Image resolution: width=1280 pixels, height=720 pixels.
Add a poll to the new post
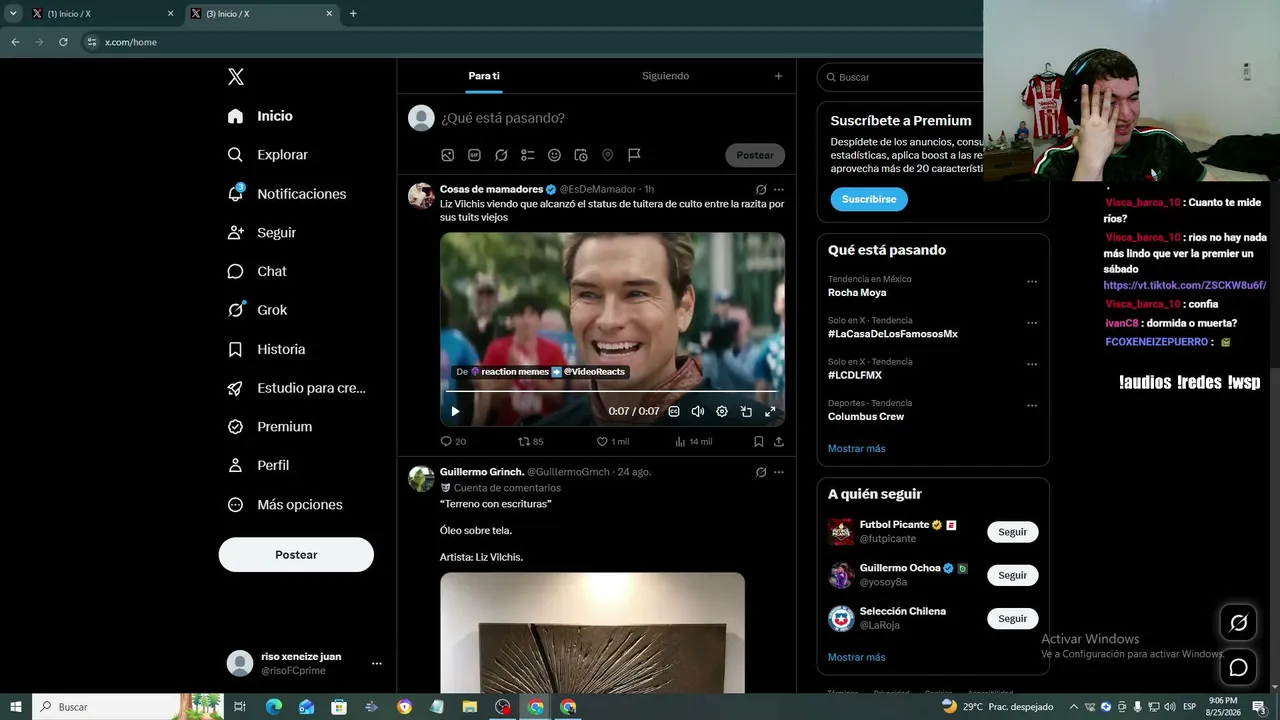pyautogui.click(x=528, y=155)
